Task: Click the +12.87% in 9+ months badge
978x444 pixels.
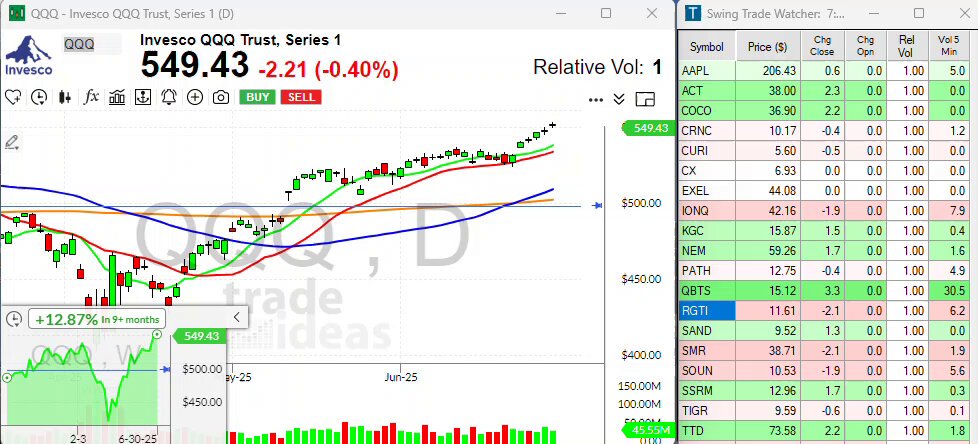Action: pos(97,319)
